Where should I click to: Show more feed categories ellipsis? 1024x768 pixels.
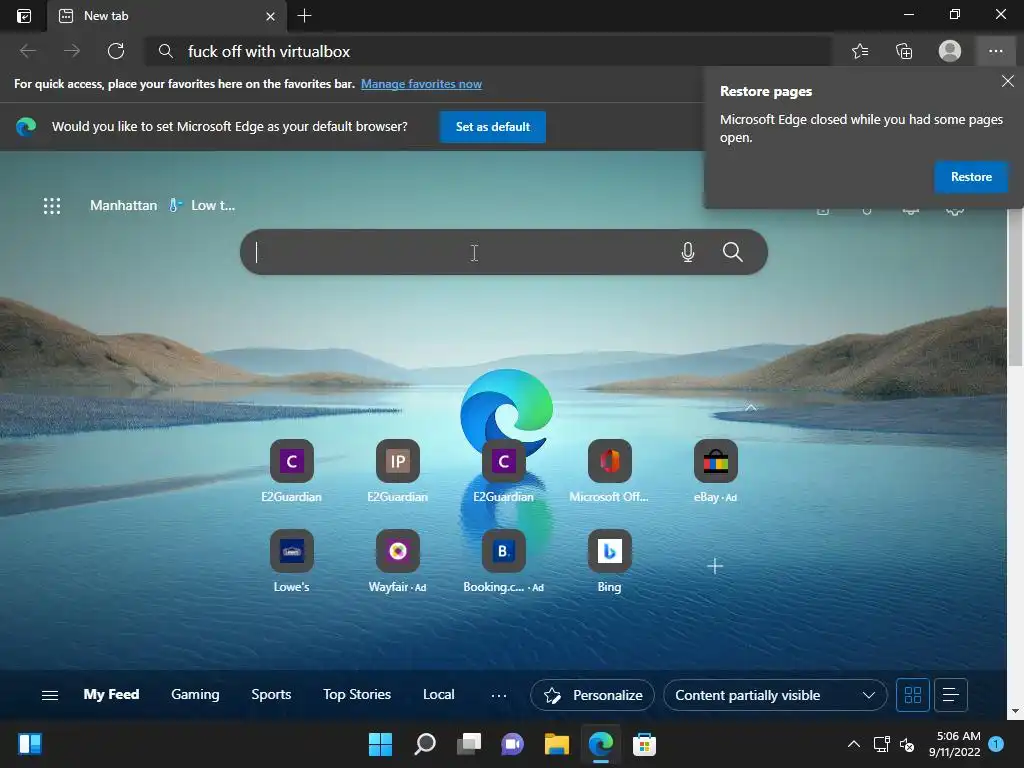499,696
